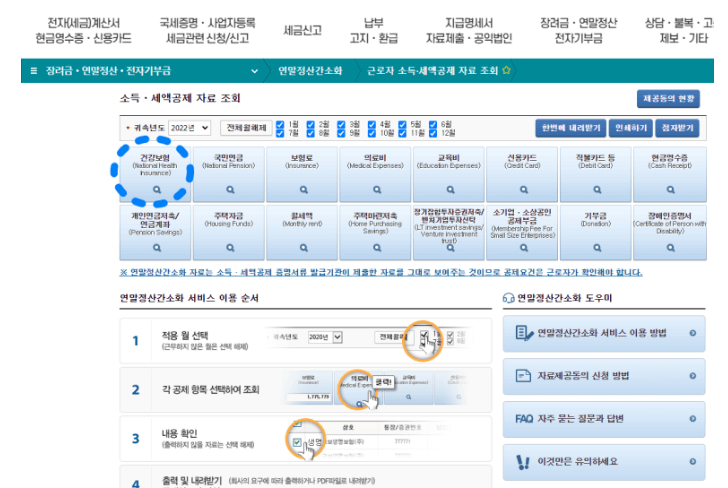Toggle the 4월 checkbox
728x488 pixels.
tap(372, 124)
